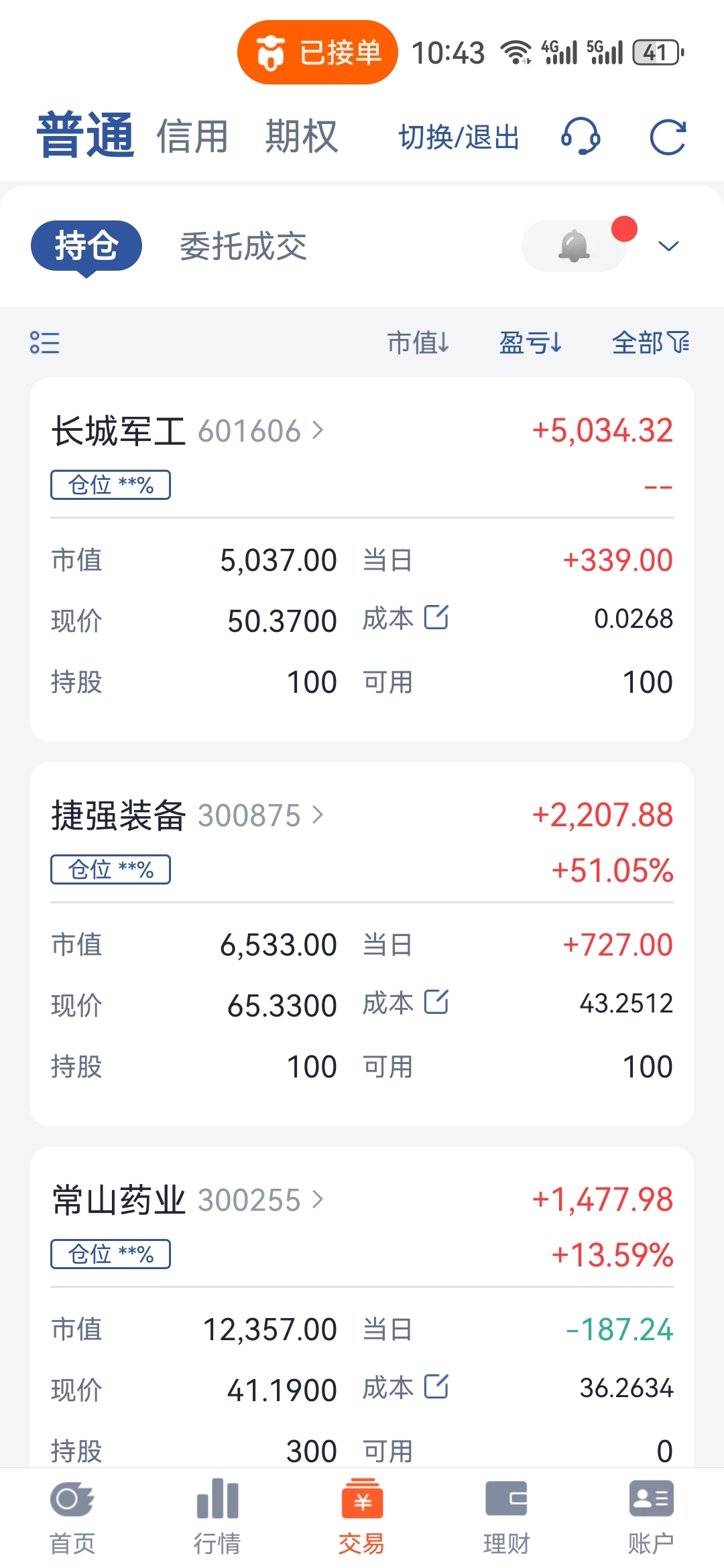Edit cost for 捷强装备 position
Viewport: 724px width, 1568px height.
[x=436, y=1002]
